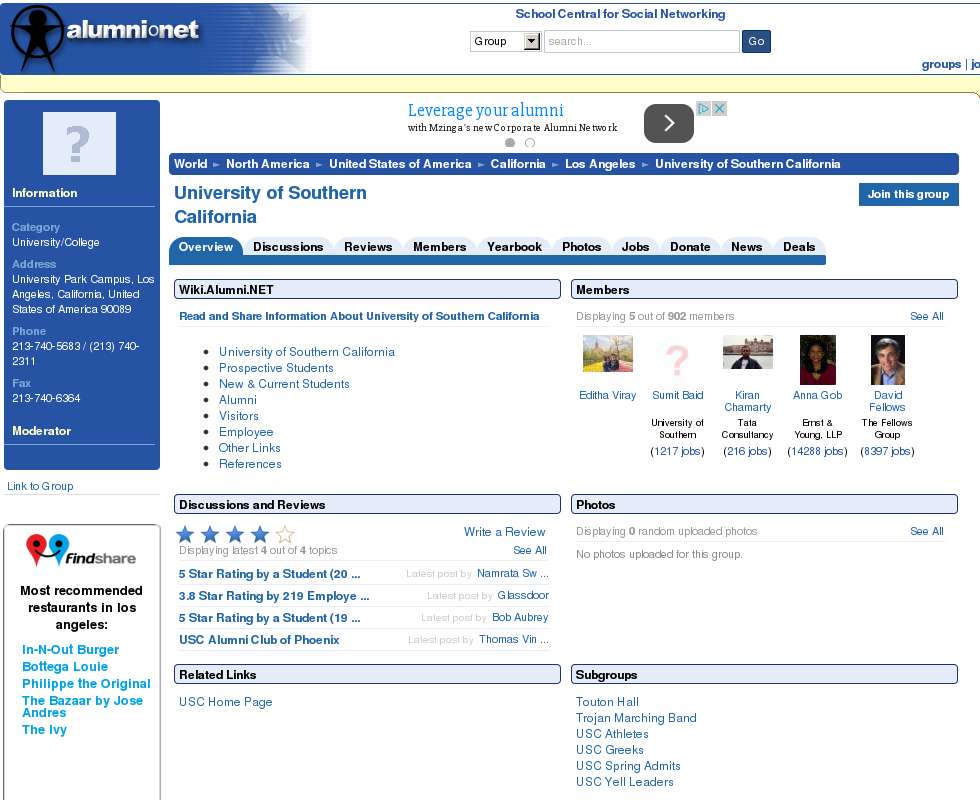
Task: Switch to the Yearbook tab
Action: point(514,247)
